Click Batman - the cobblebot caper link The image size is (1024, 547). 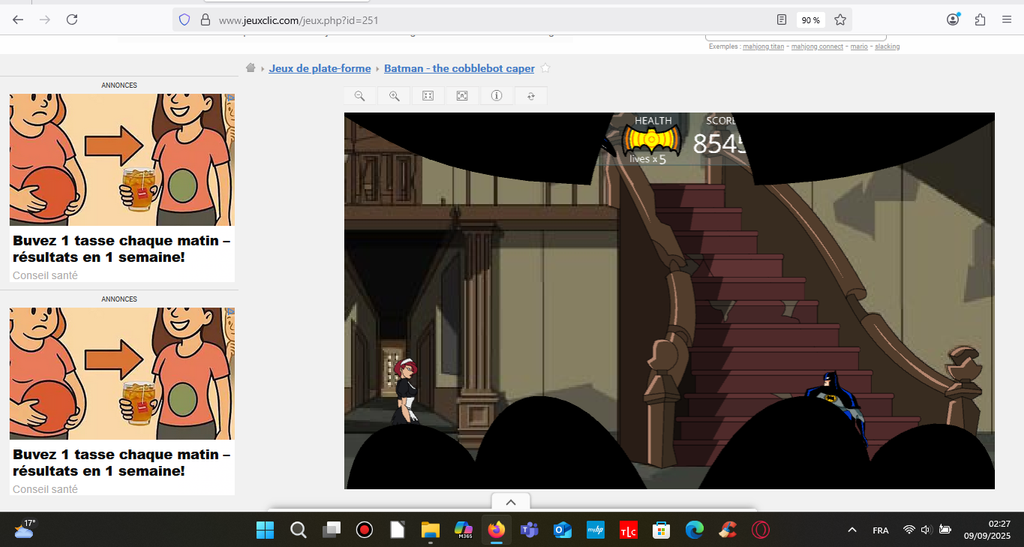click(459, 69)
